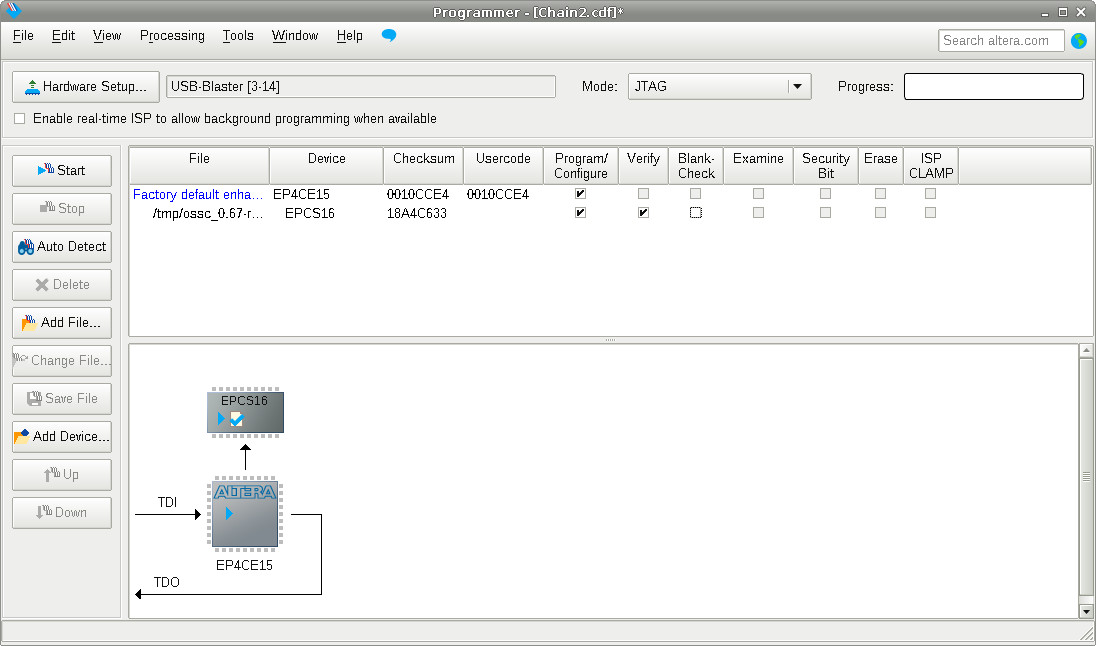
Task: Click the 0010CCE4 usercode cell
Action: pos(498,194)
